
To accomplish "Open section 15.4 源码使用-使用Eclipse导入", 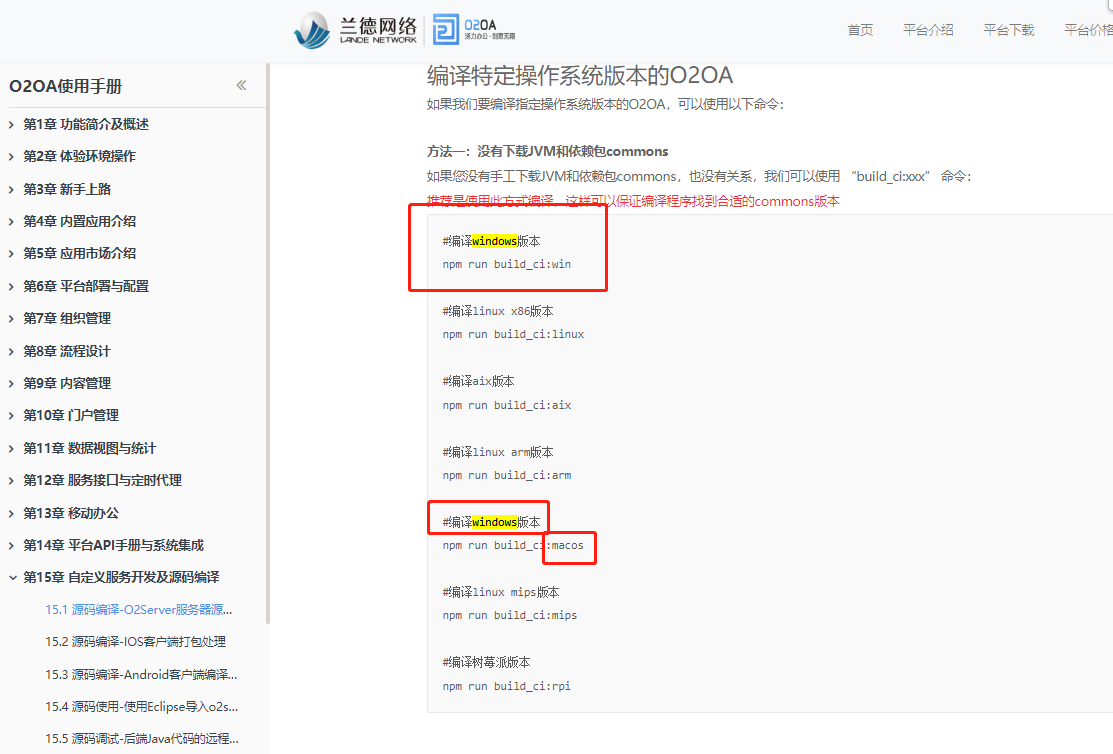I will tap(141, 706).
